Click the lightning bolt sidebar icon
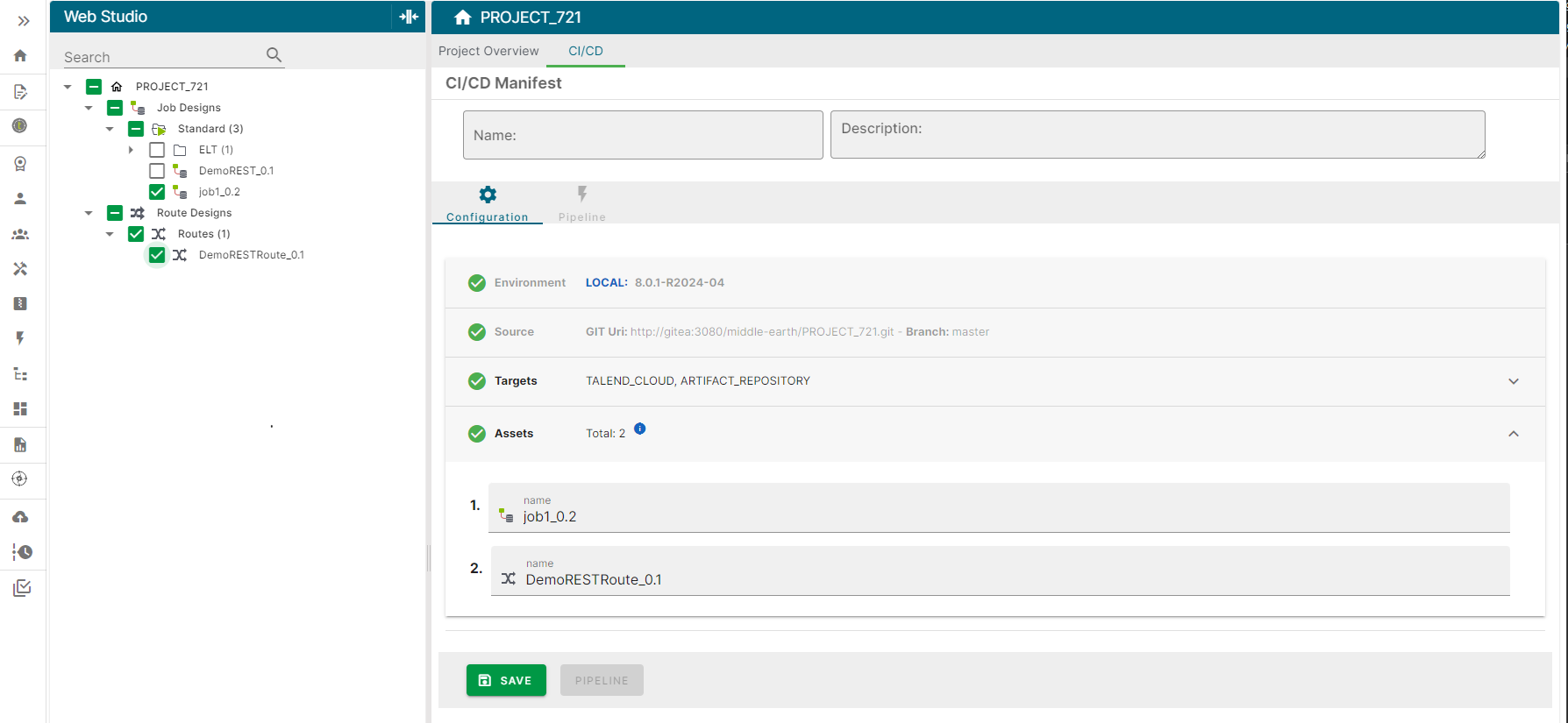This screenshot has width=1568, height=723. click(x=20, y=338)
